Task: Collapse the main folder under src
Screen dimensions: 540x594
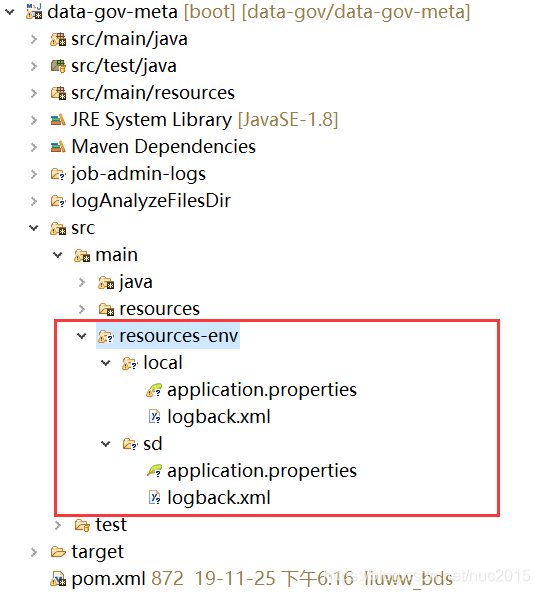Action: pyautogui.click(x=58, y=255)
